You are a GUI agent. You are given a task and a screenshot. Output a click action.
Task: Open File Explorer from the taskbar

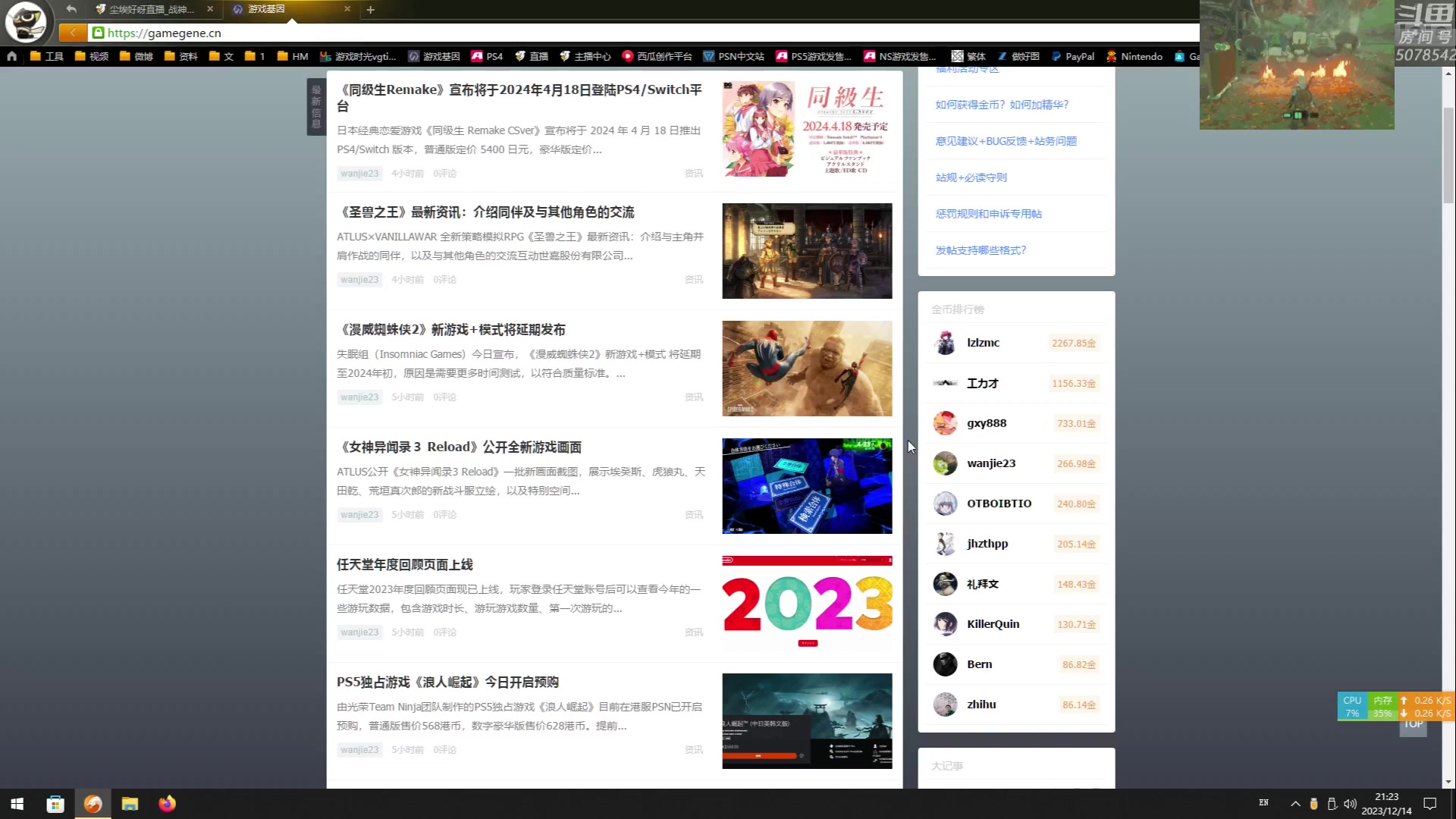click(x=130, y=804)
